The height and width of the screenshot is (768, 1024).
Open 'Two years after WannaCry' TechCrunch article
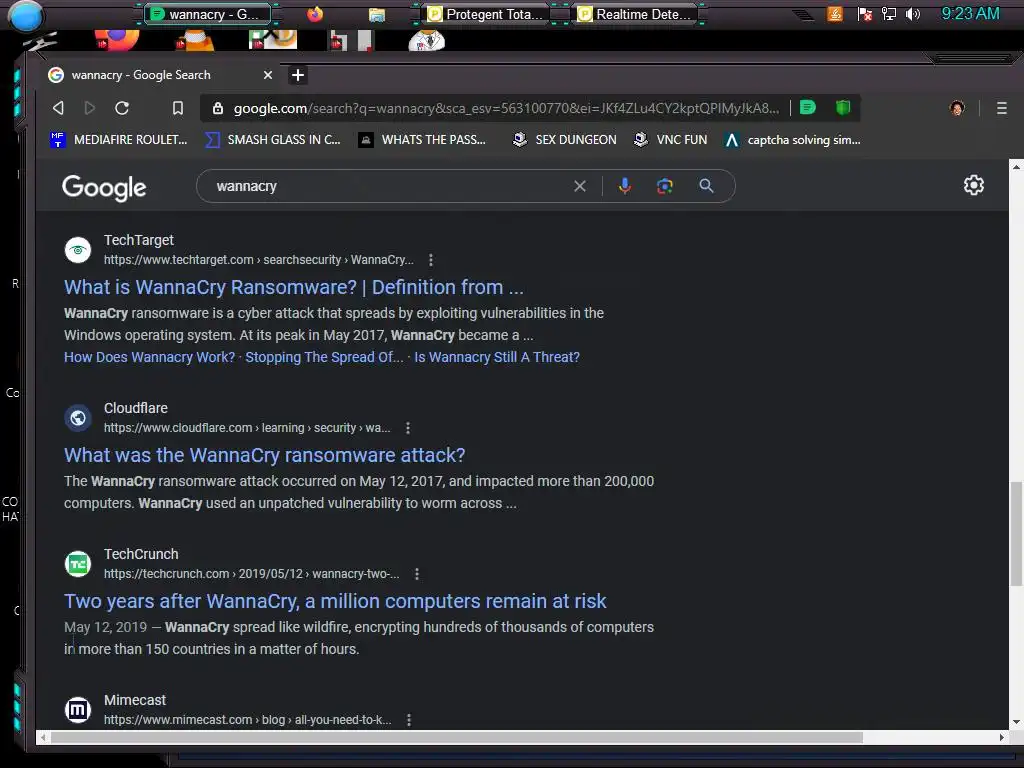[335, 601]
